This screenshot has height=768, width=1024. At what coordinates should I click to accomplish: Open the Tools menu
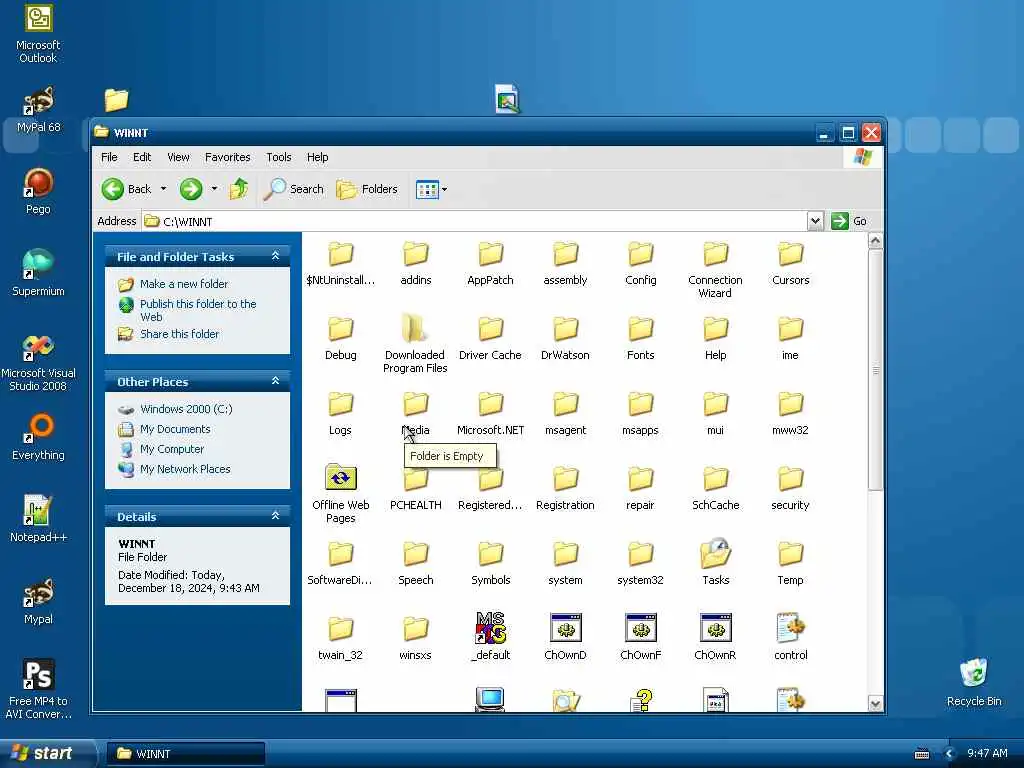coord(279,157)
